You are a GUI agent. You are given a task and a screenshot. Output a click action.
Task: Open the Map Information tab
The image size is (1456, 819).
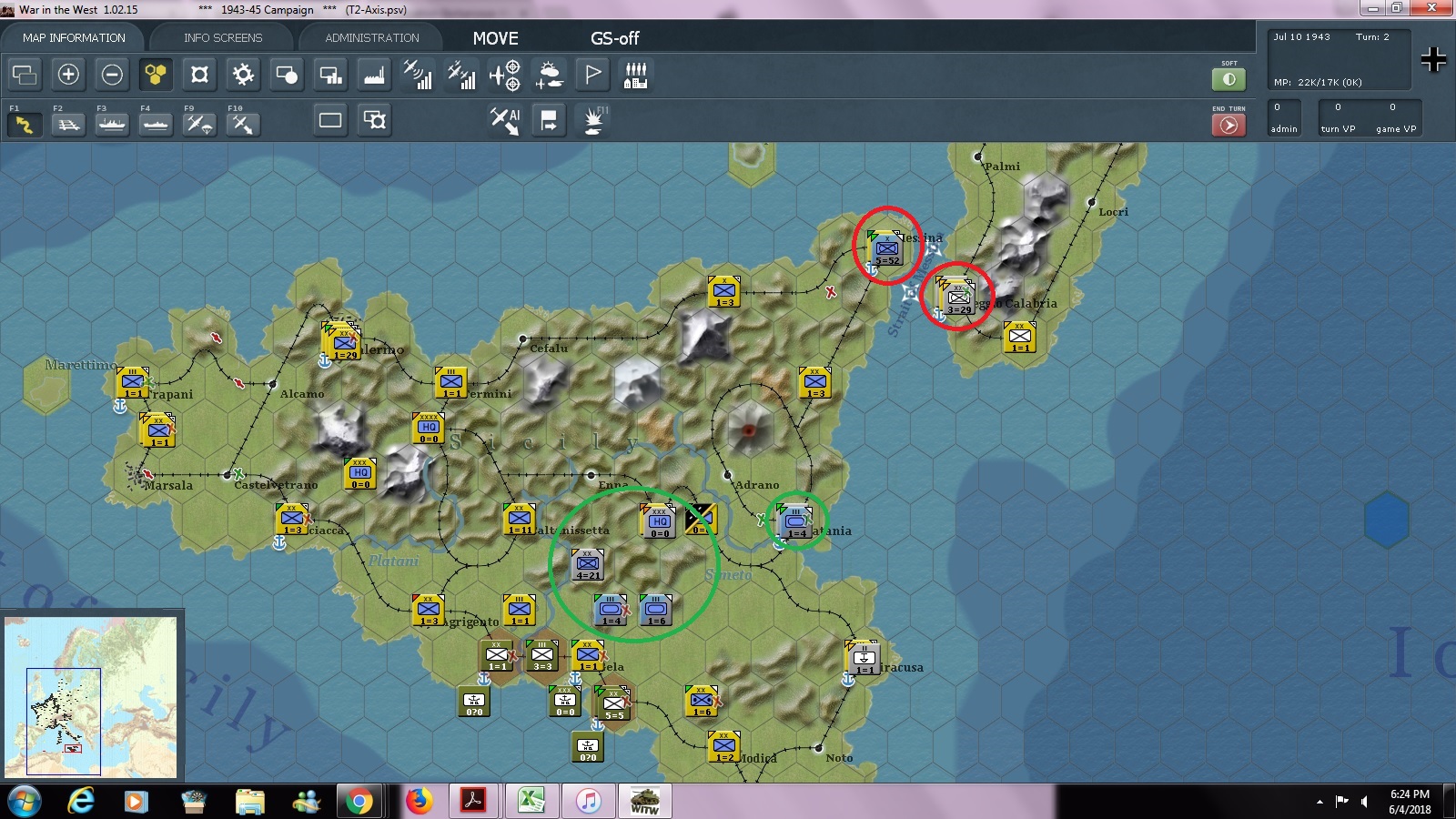click(x=74, y=38)
